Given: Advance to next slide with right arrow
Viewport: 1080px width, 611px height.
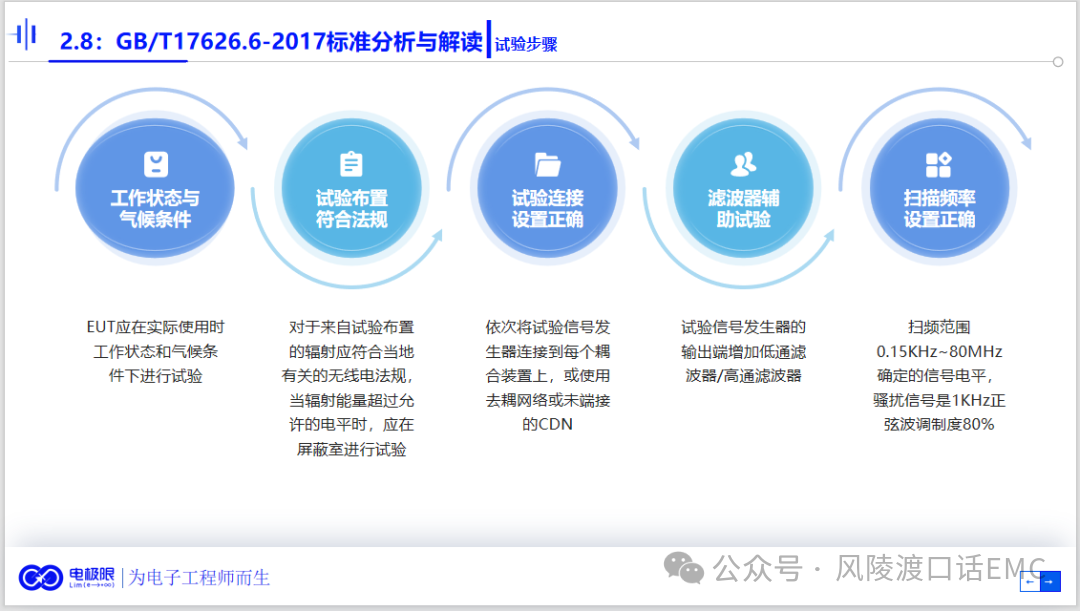Looking at the screenshot, I should pyautogui.click(x=1049, y=581).
